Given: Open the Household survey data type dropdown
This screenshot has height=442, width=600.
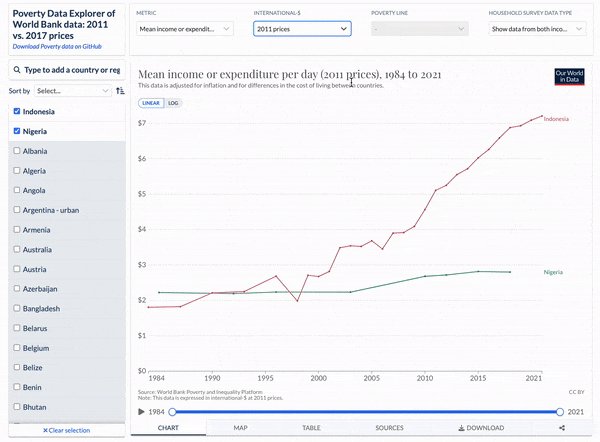Looking at the screenshot, I should pos(537,29).
